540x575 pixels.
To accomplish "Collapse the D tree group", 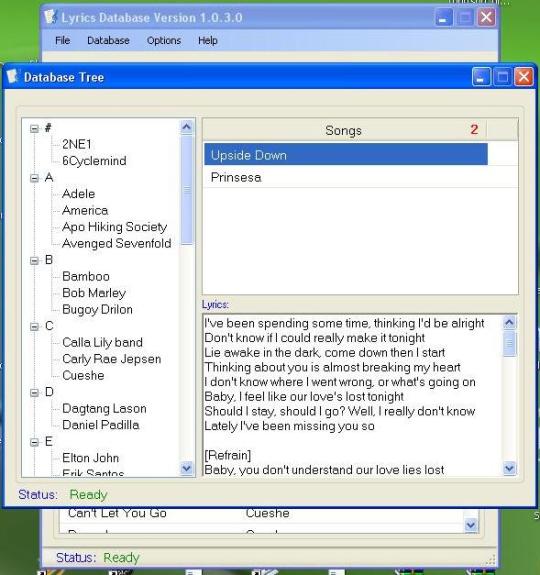I will (34, 393).
